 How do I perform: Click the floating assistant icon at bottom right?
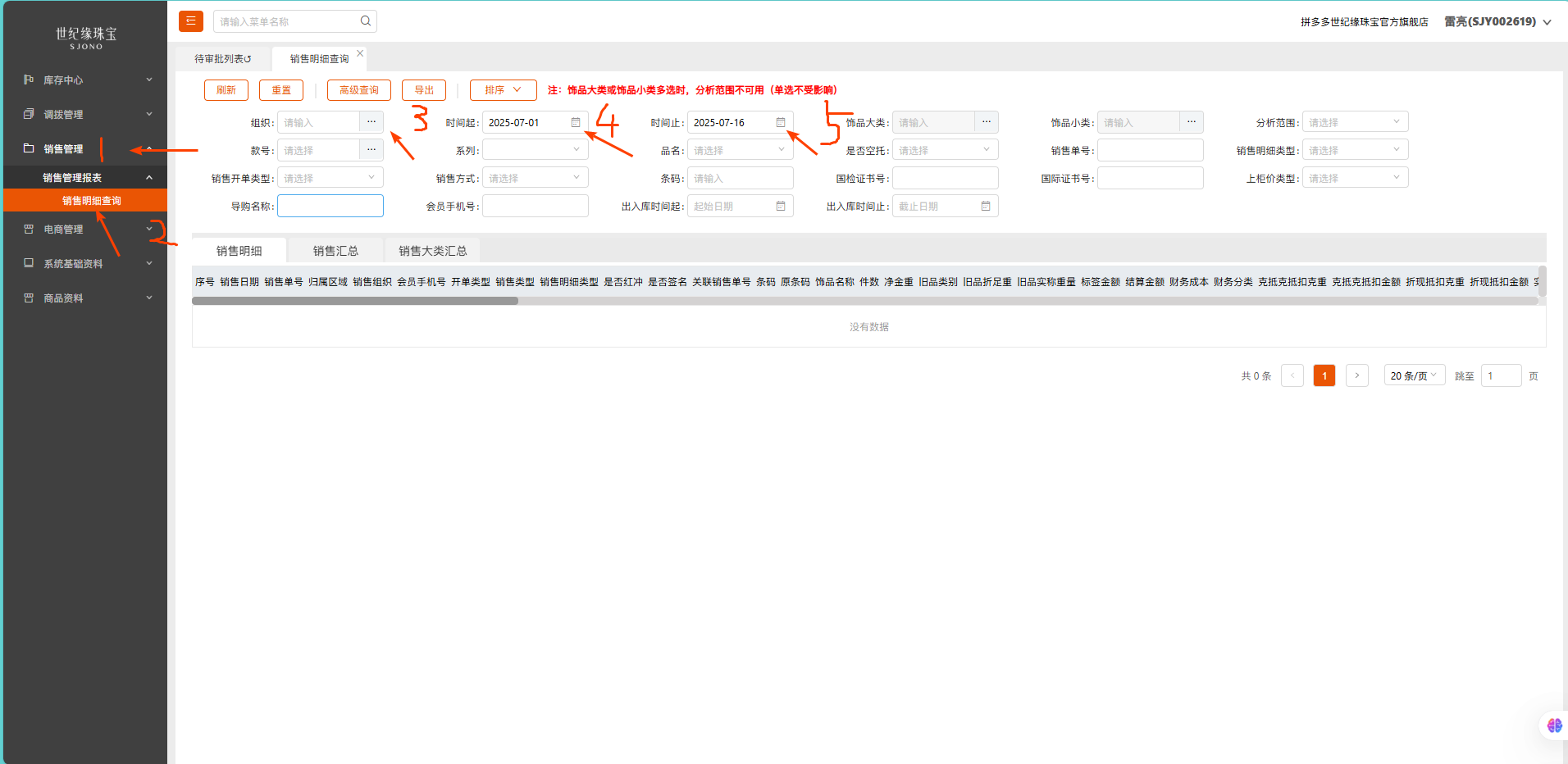coord(1554,725)
